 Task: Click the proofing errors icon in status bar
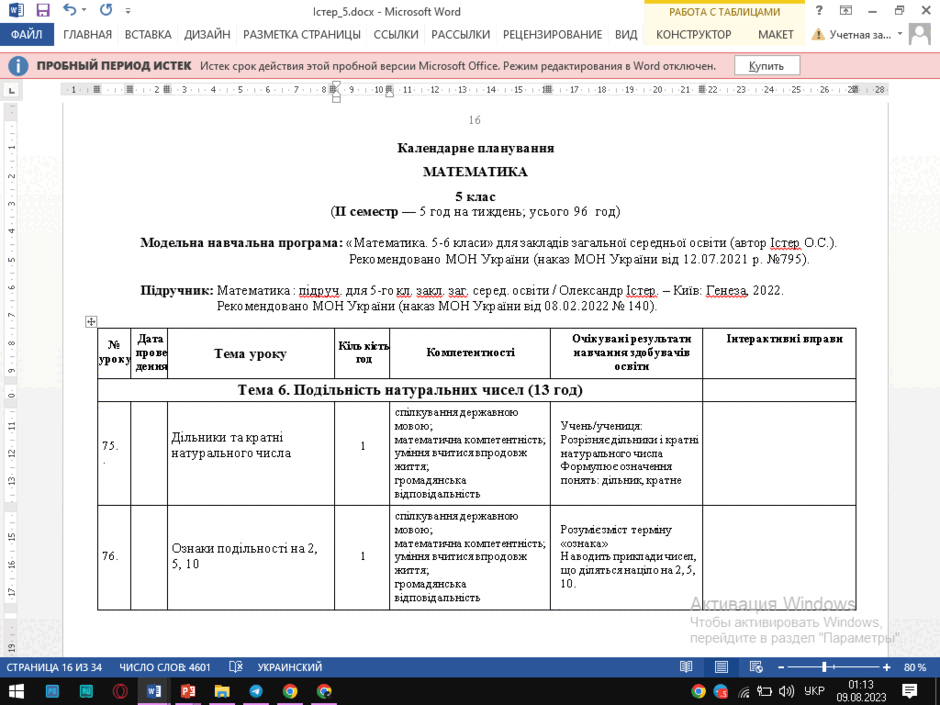coord(236,667)
